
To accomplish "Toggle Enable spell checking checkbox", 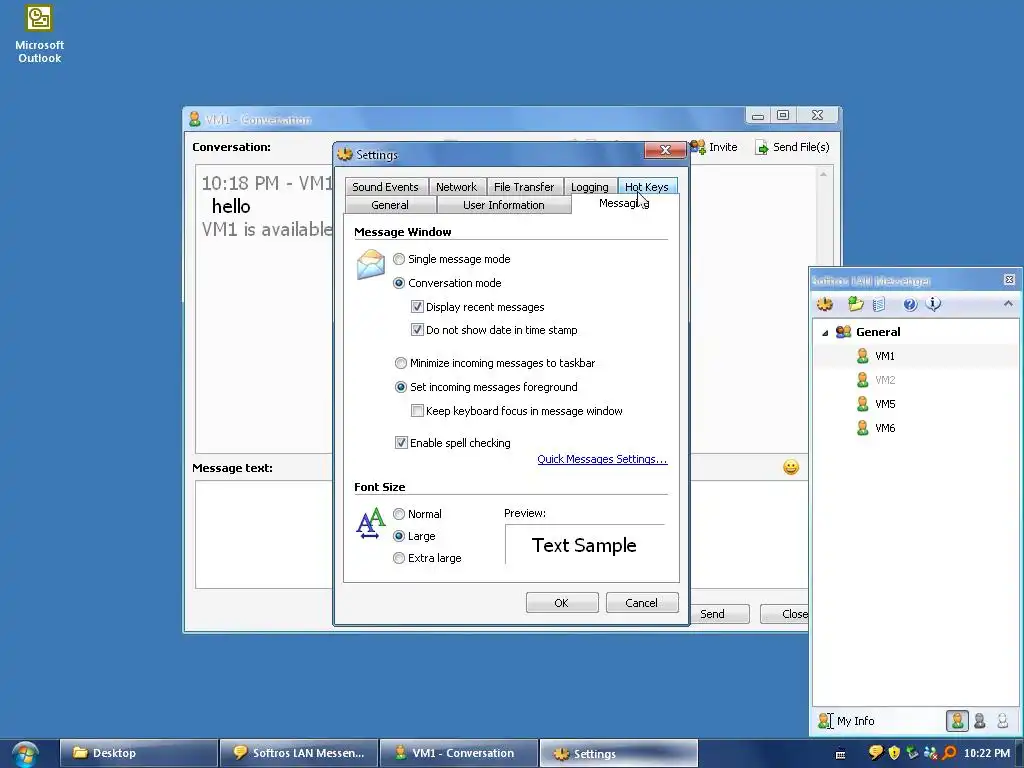I will click(401, 443).
